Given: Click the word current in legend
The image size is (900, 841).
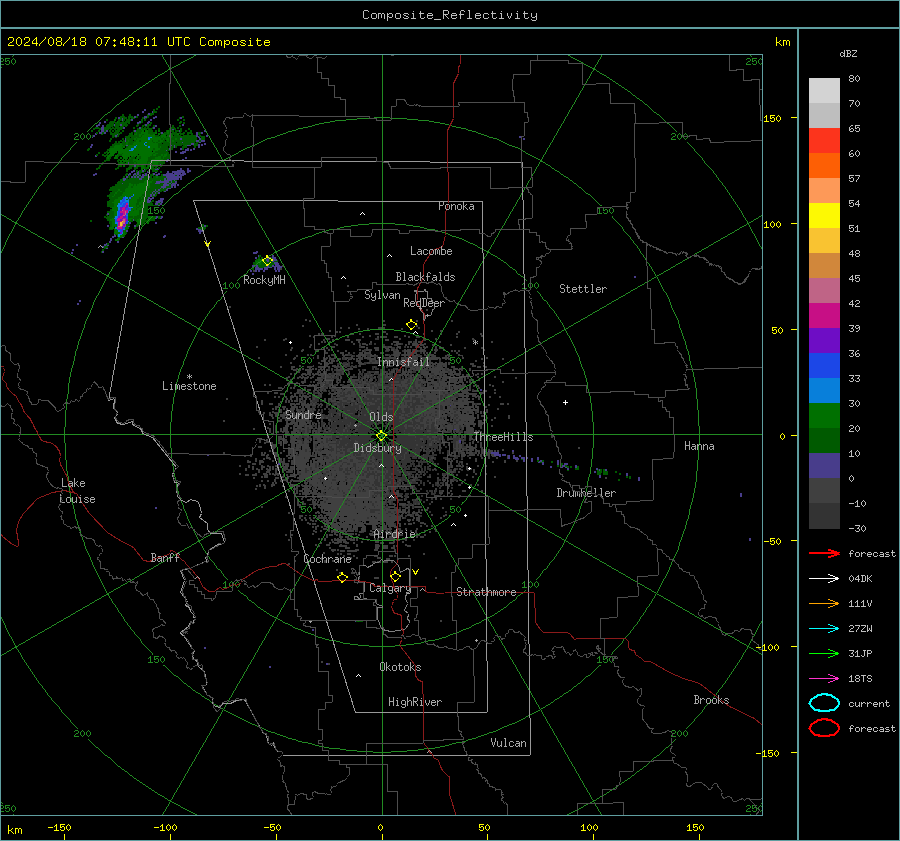Looking at the screenshot, I should pos(869,703).
